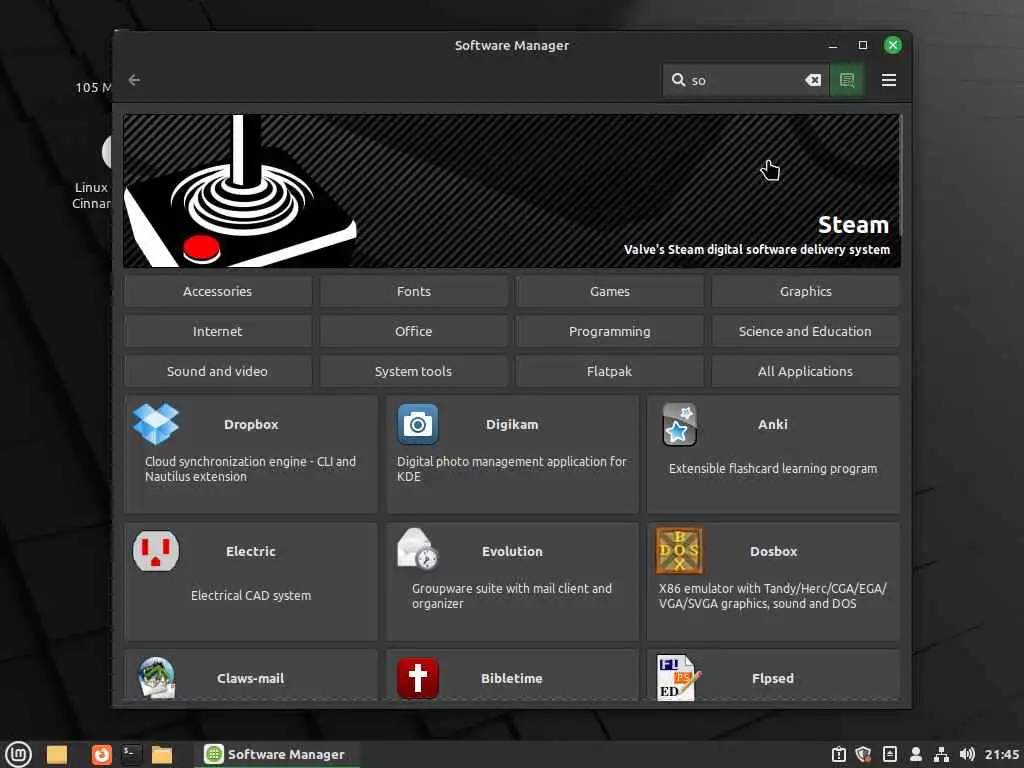Launch Firefox from the taskbar
The width and height of the screenshot is (1024, 768).
tap(101, 754)
